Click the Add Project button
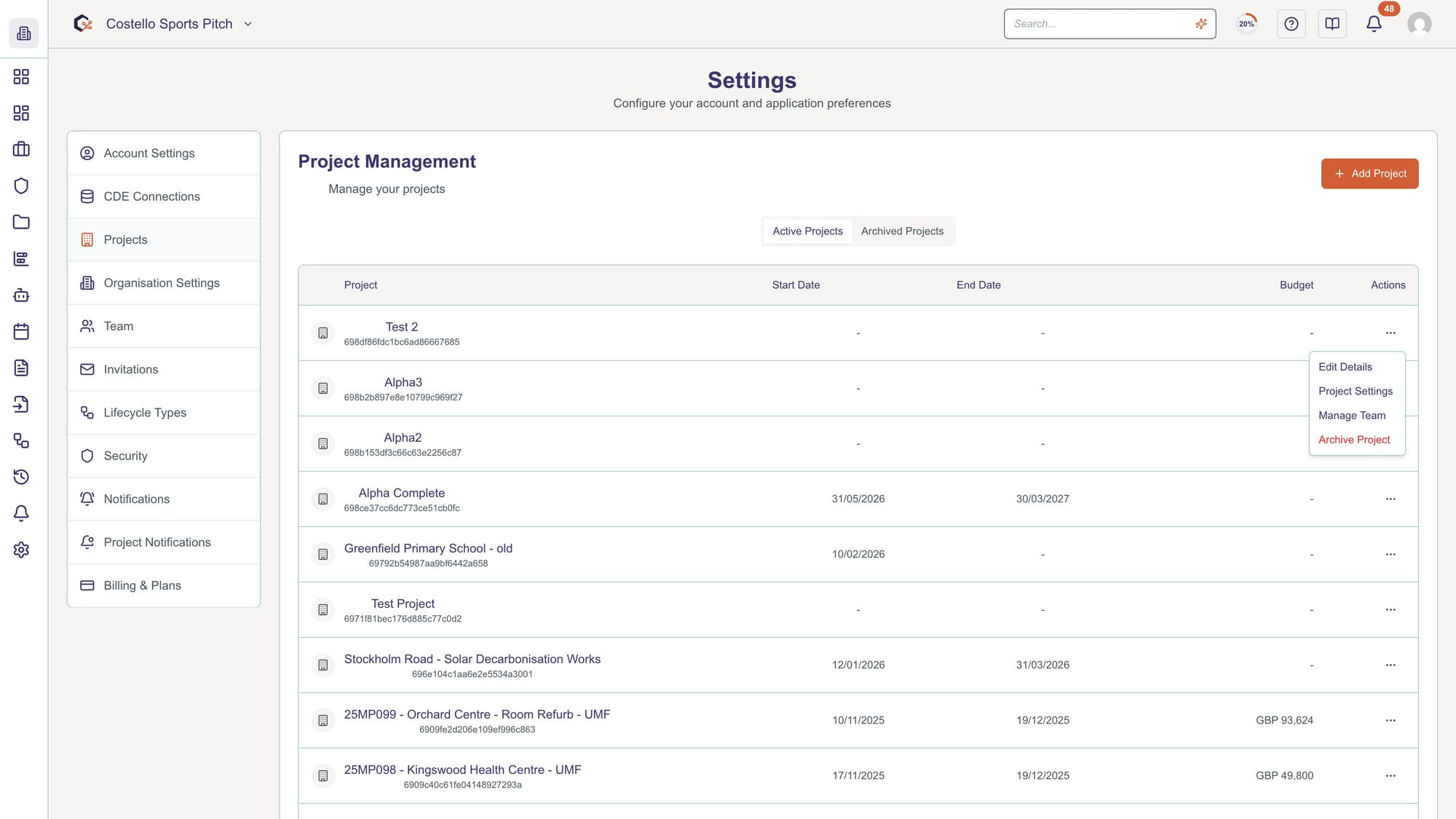The height and width of the screenshot is (819, 1456). pos(1369,173)
